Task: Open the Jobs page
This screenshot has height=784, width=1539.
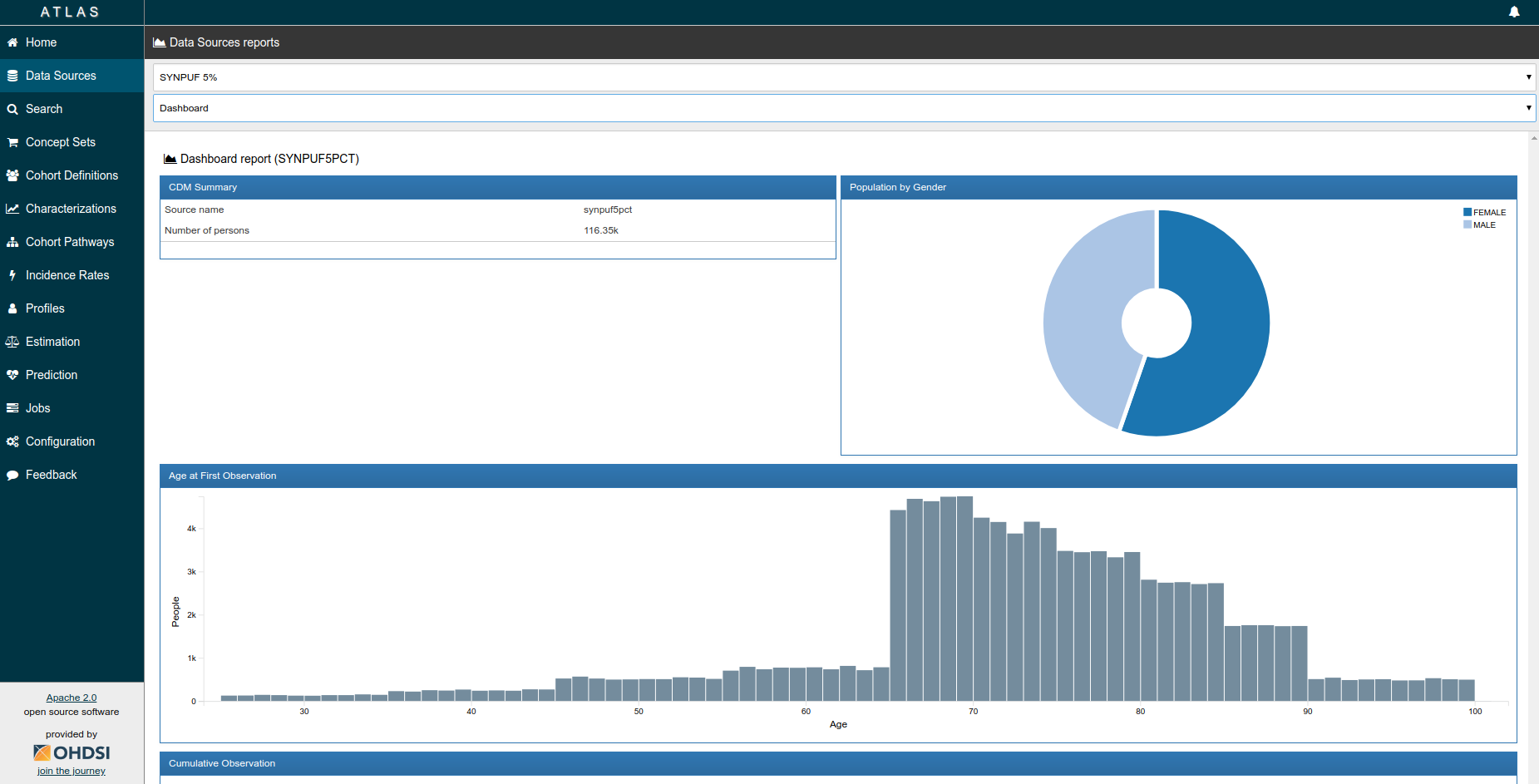Action: (37, 408)
